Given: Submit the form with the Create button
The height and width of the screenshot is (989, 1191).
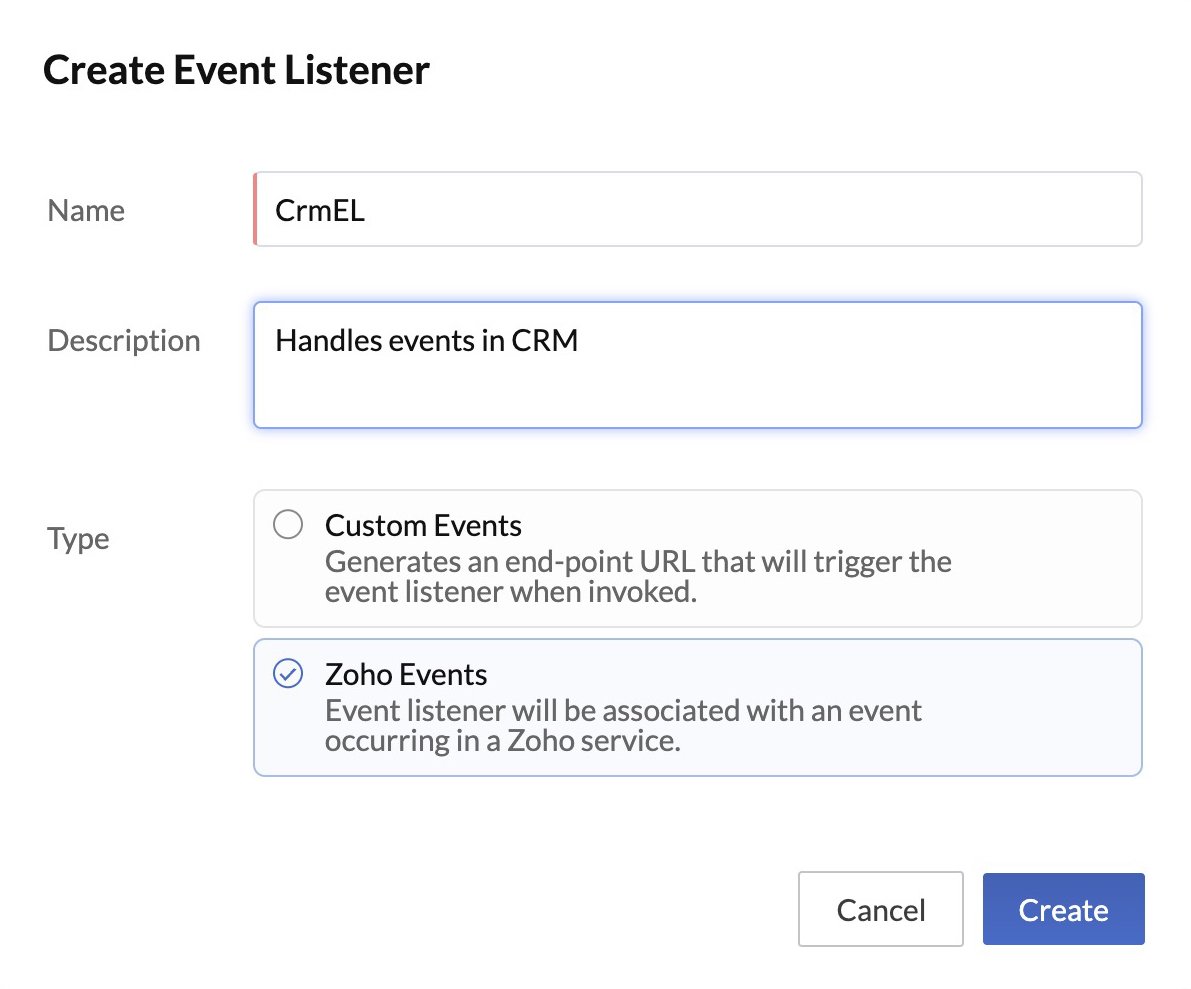Looking at the screenshot, I should [1063, 909].
